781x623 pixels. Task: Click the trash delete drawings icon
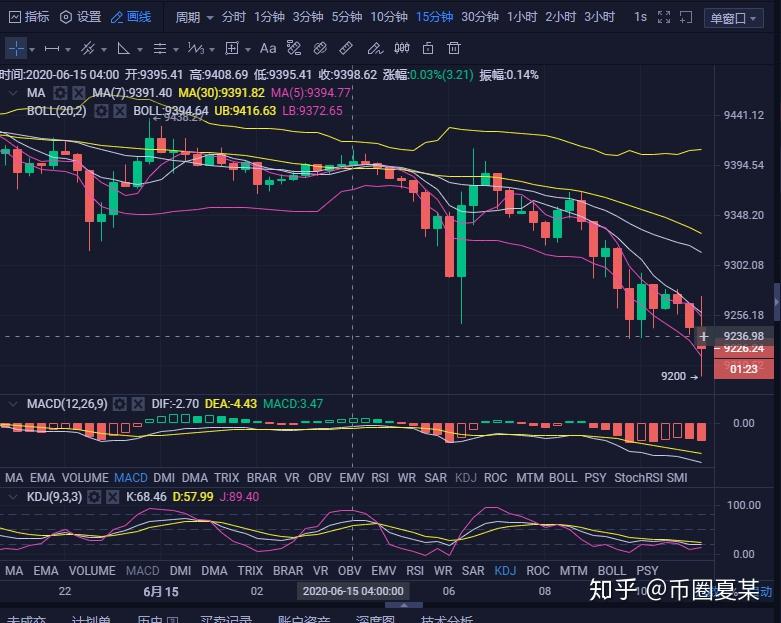(454, 48)
